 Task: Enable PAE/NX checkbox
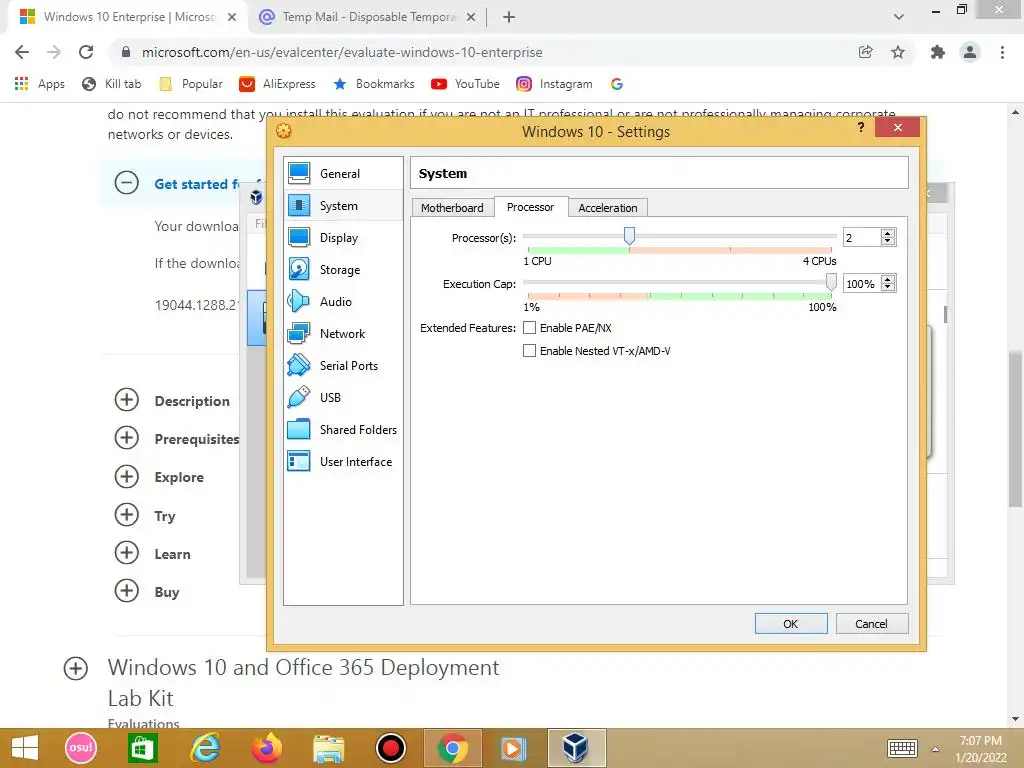tap(530, 327)
